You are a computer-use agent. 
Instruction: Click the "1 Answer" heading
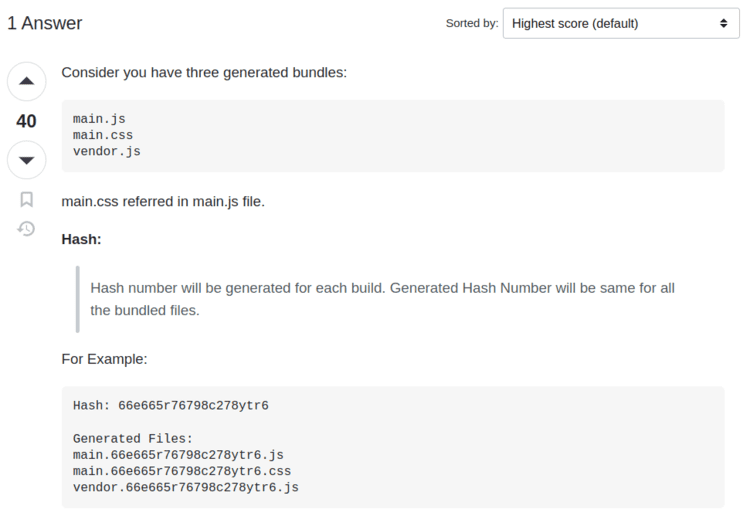pyautogui.click(x=45, y=23)
